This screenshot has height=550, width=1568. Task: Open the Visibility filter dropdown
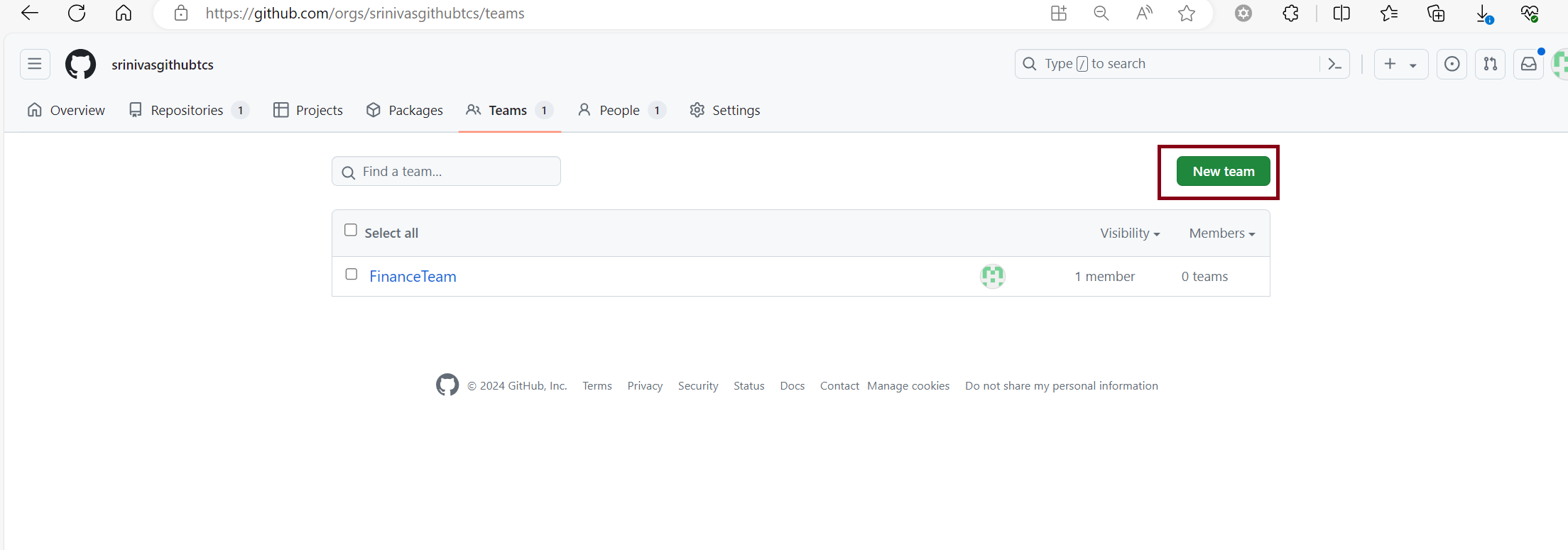[x=1130, y=233]
